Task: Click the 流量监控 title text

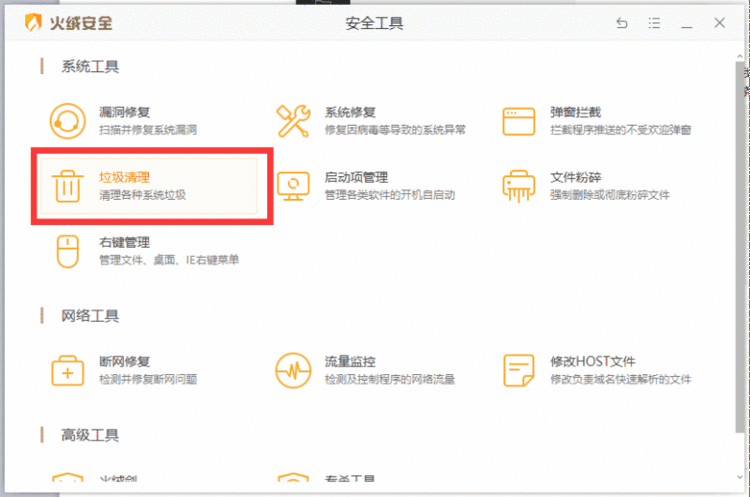Action: pos(350,361)
